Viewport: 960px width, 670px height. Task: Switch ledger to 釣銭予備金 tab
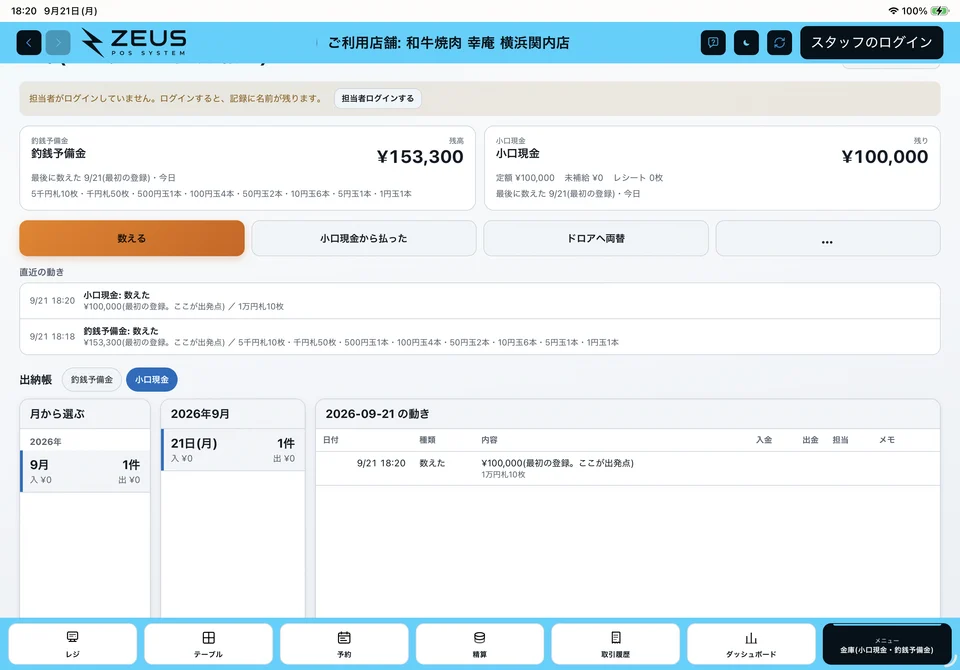tap(92, 380)
